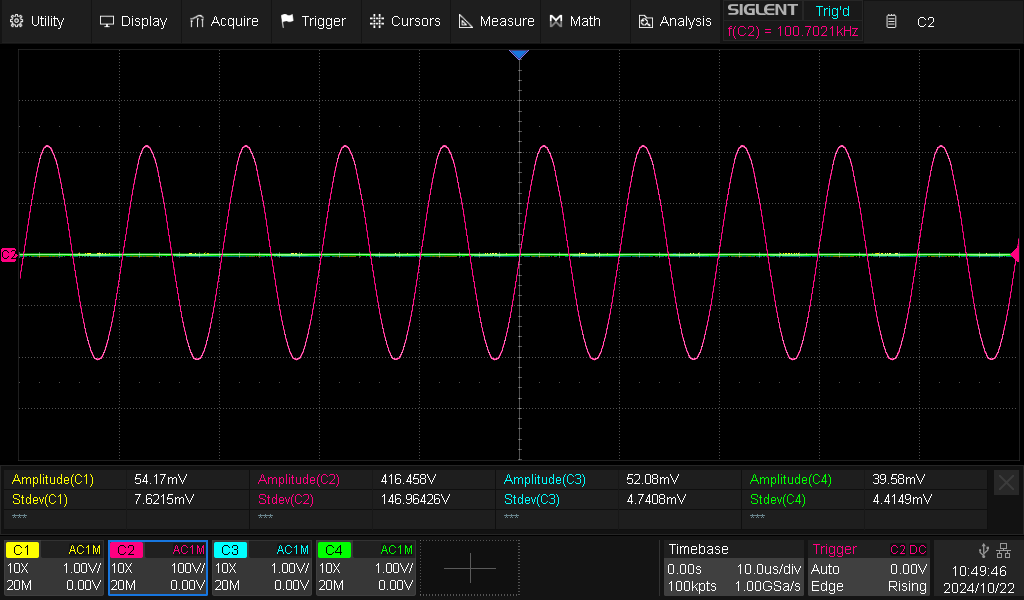Screen dimensions: 1024x600
Task: Open the Timebase settings box
Action: [733, 567]
